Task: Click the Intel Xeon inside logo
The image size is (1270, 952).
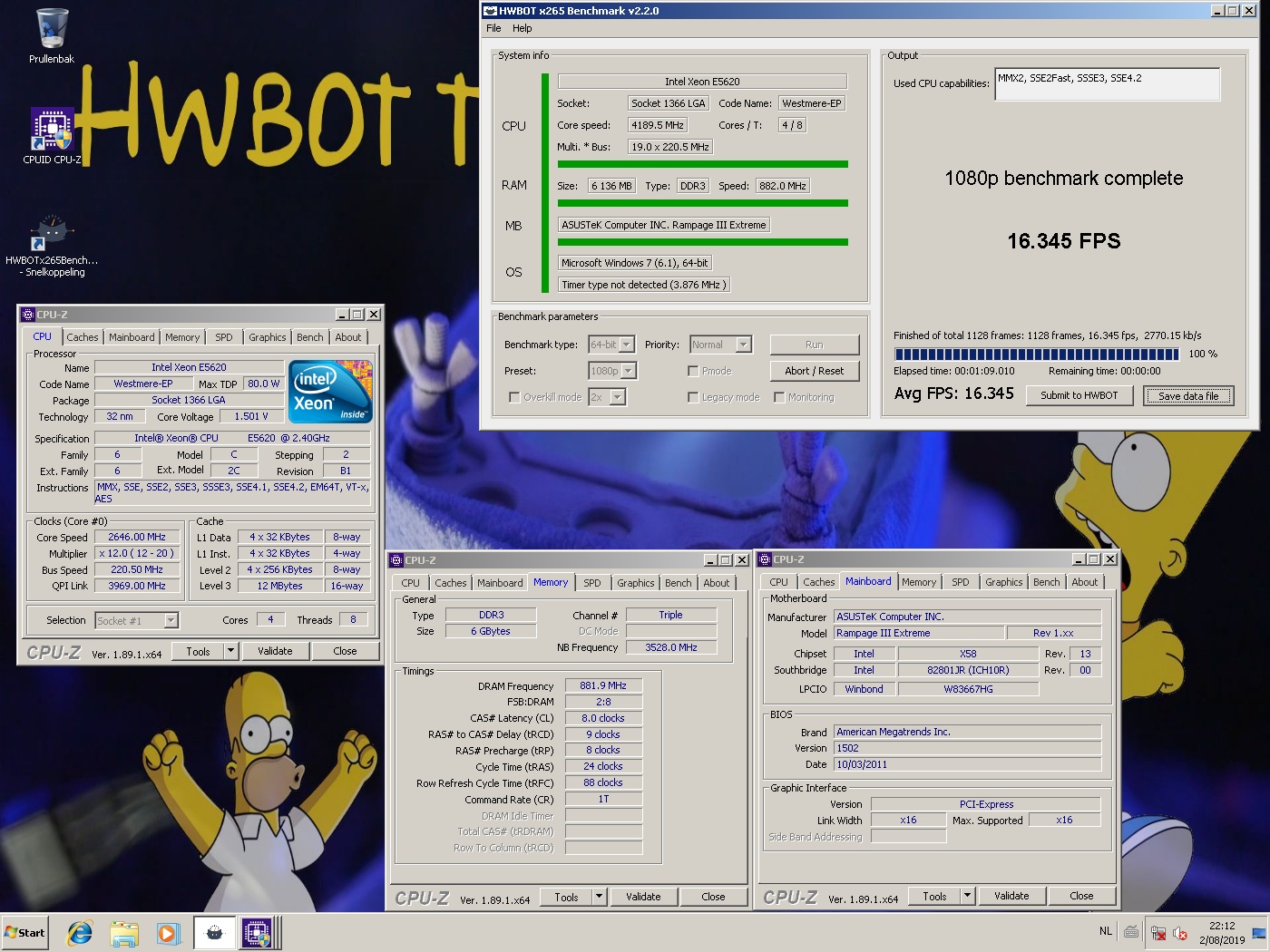Action: pyautogui.click(x=331, y=392)
